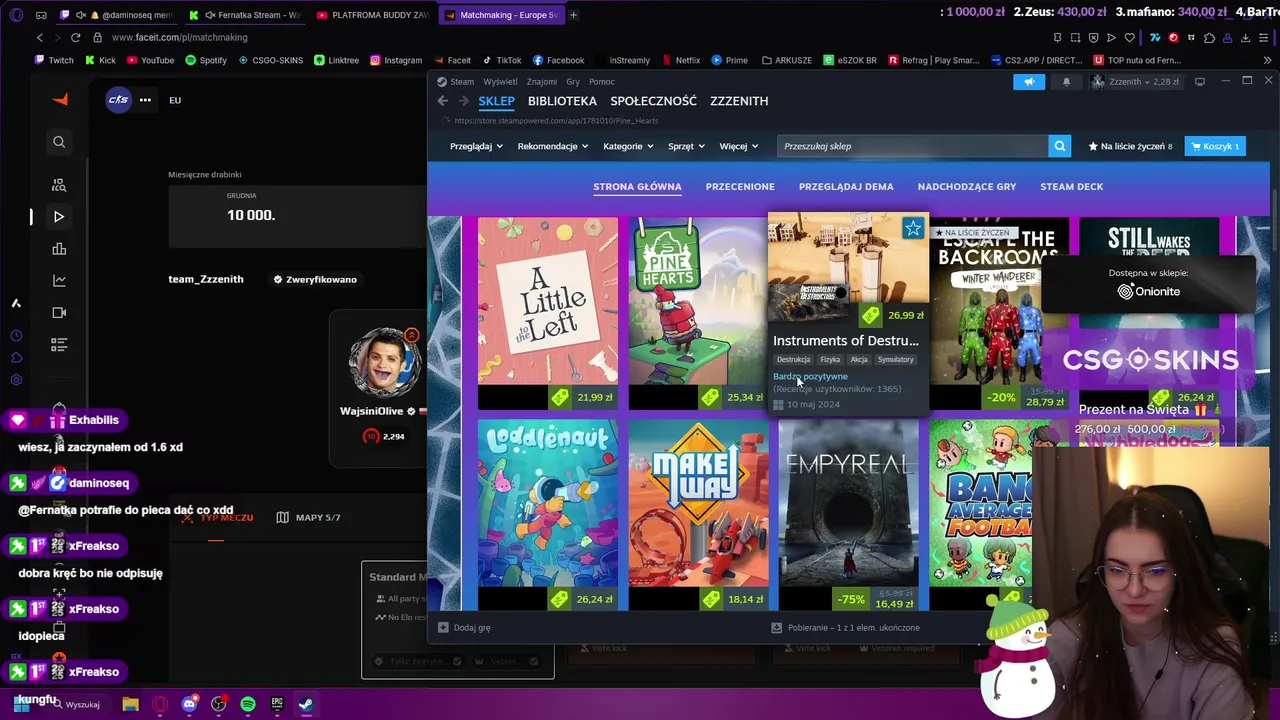
Task: Click Opera GX browser taskbar icon
Action: [x=160, y=704]
